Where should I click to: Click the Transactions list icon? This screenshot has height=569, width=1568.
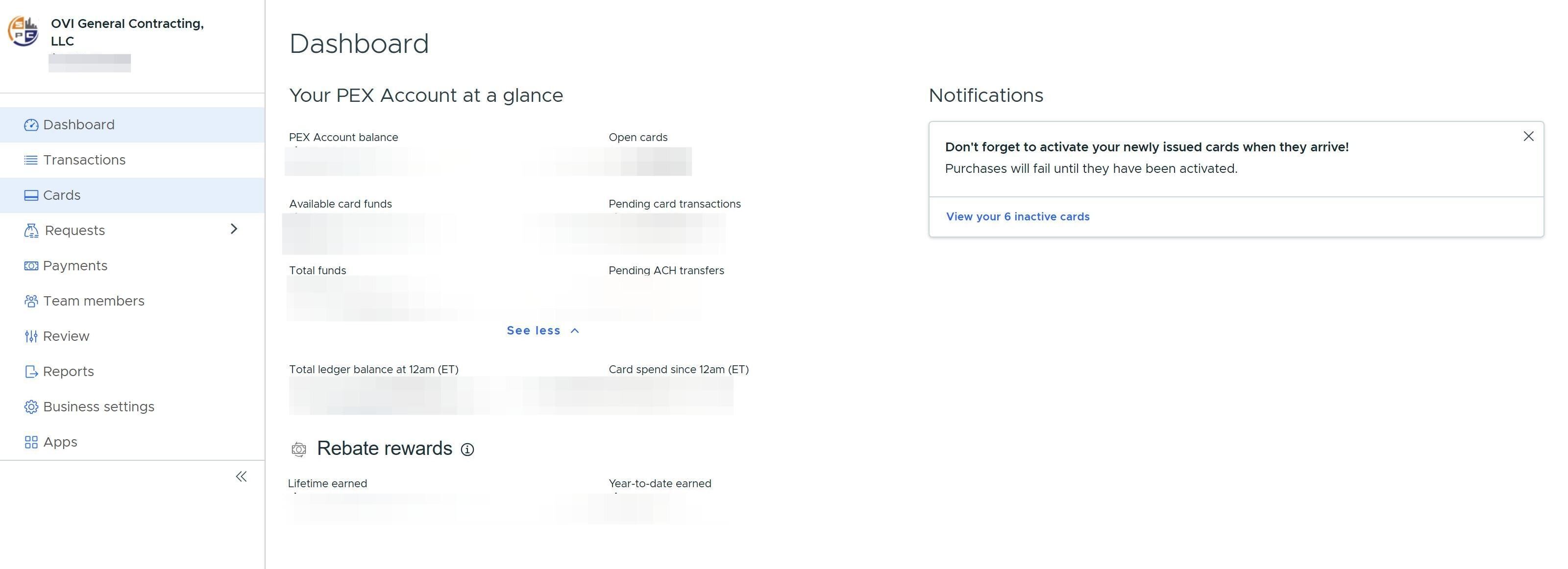pos(30,161)
